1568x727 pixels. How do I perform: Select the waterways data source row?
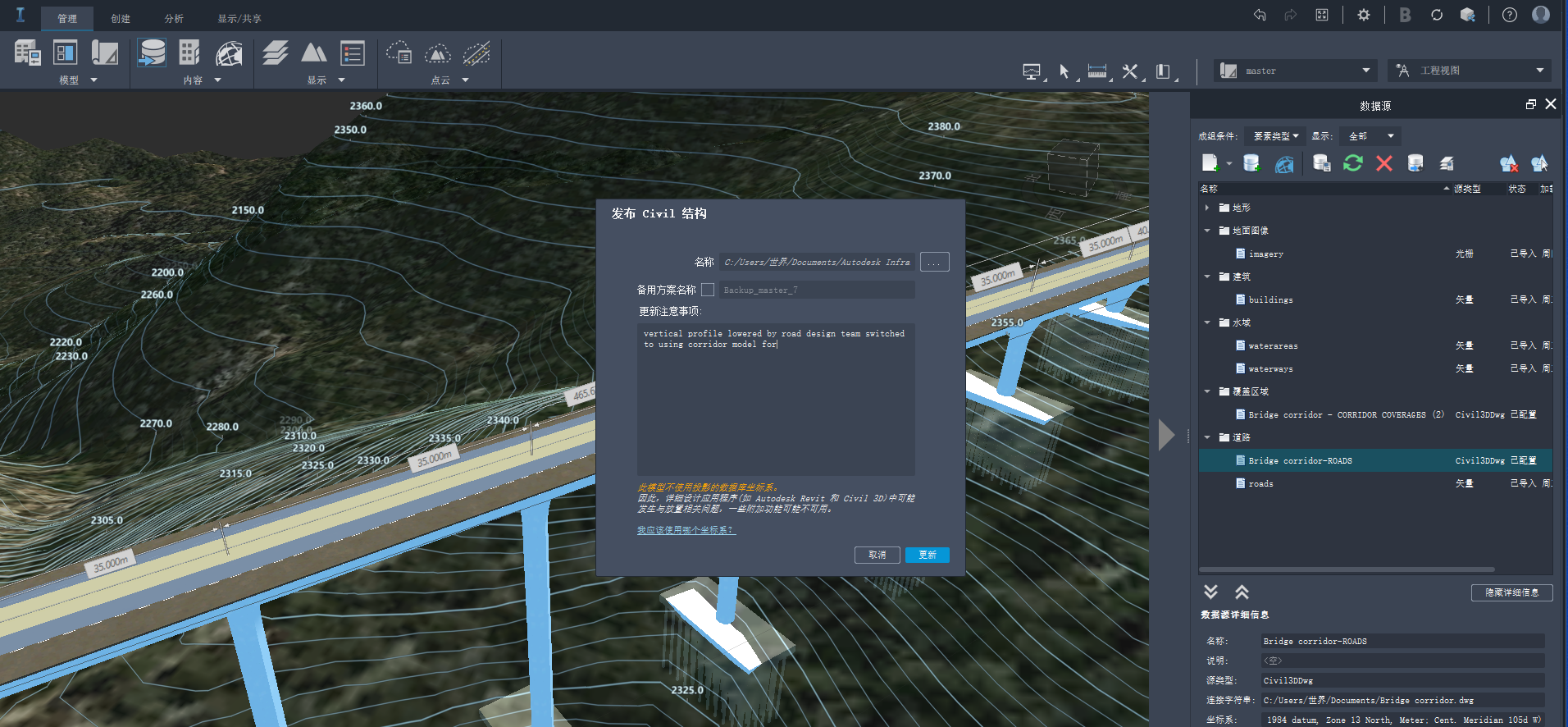[x=1375, y=368]
